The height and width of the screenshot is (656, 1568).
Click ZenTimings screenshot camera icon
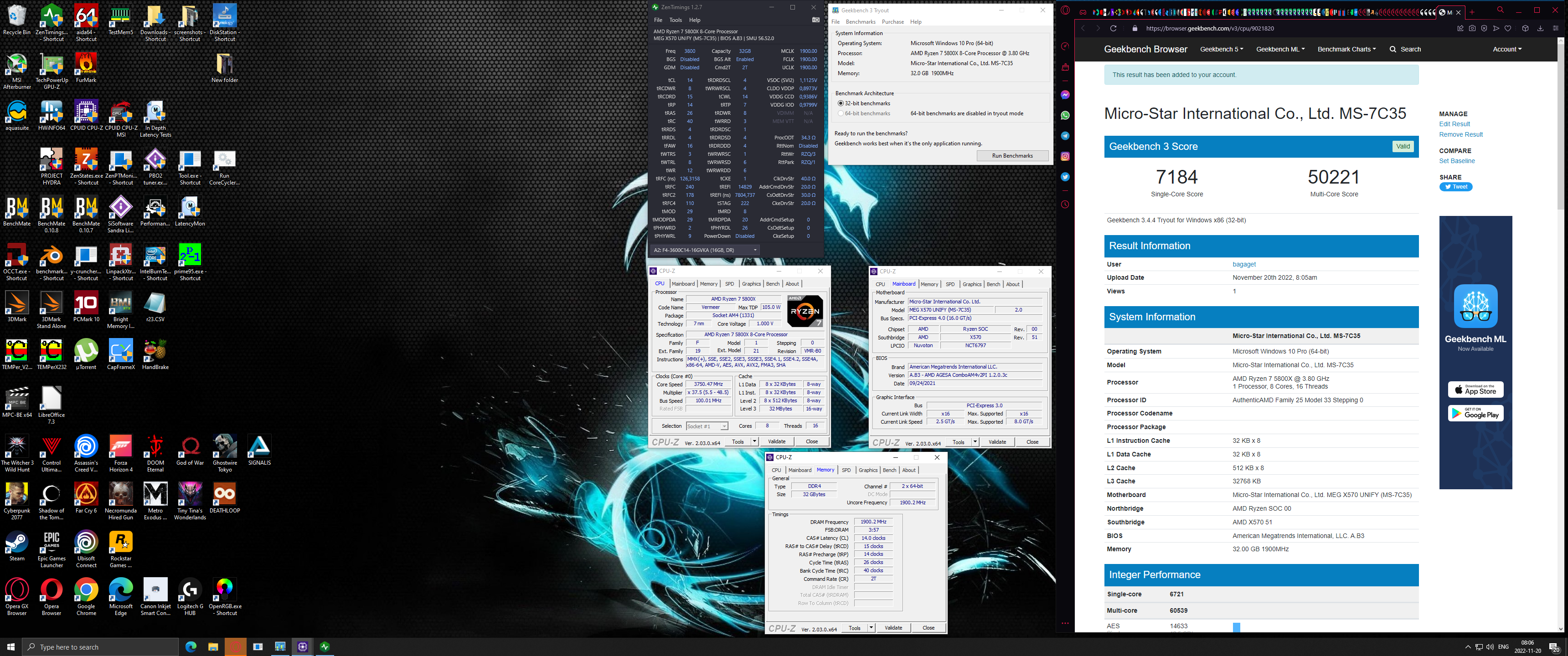[815, 20]
